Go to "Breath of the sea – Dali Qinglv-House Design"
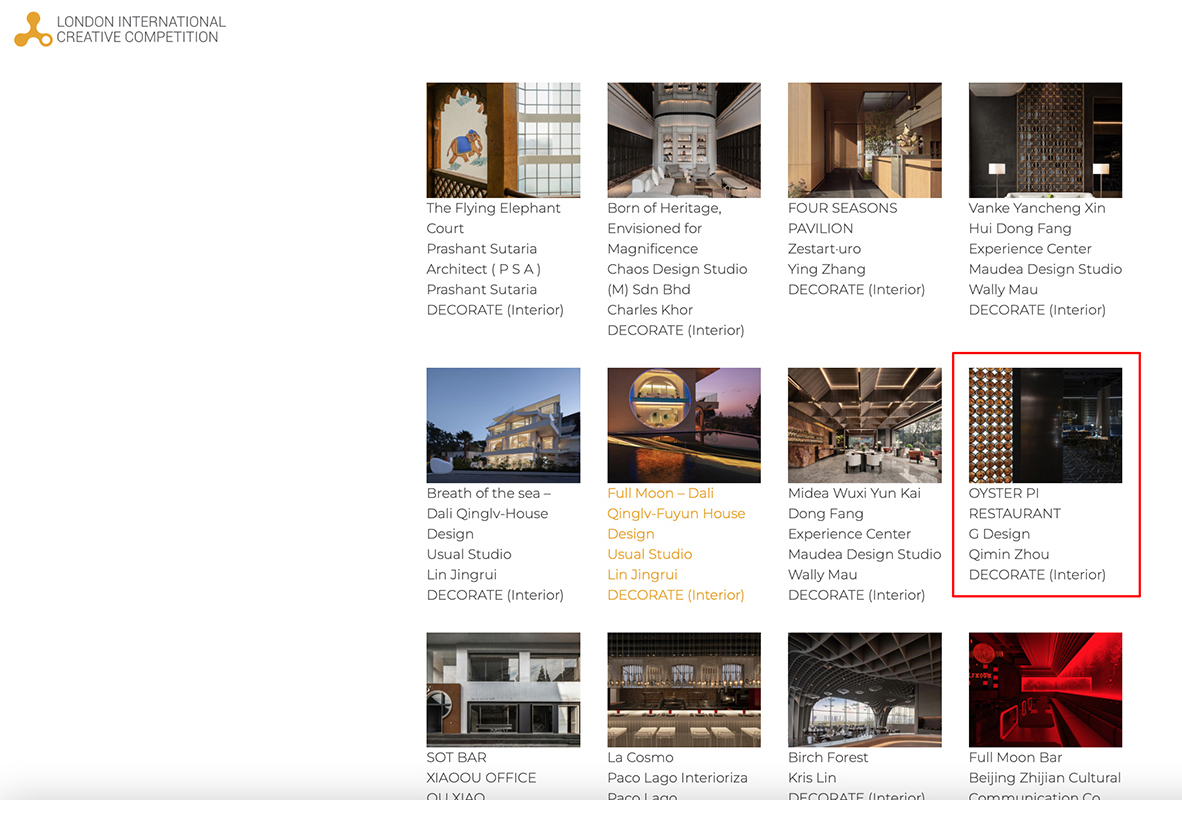1182x834 pixels. pos(488,514)
